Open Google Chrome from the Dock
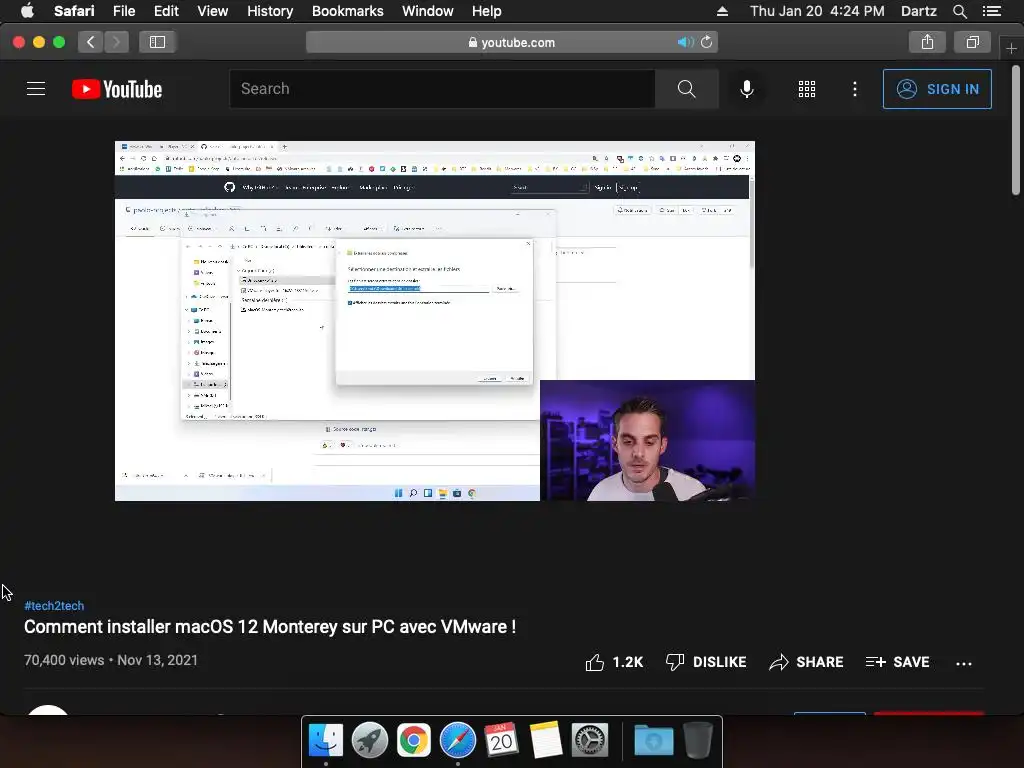The width and height of the screenshot is (1024, 768). tap(413, 740)
